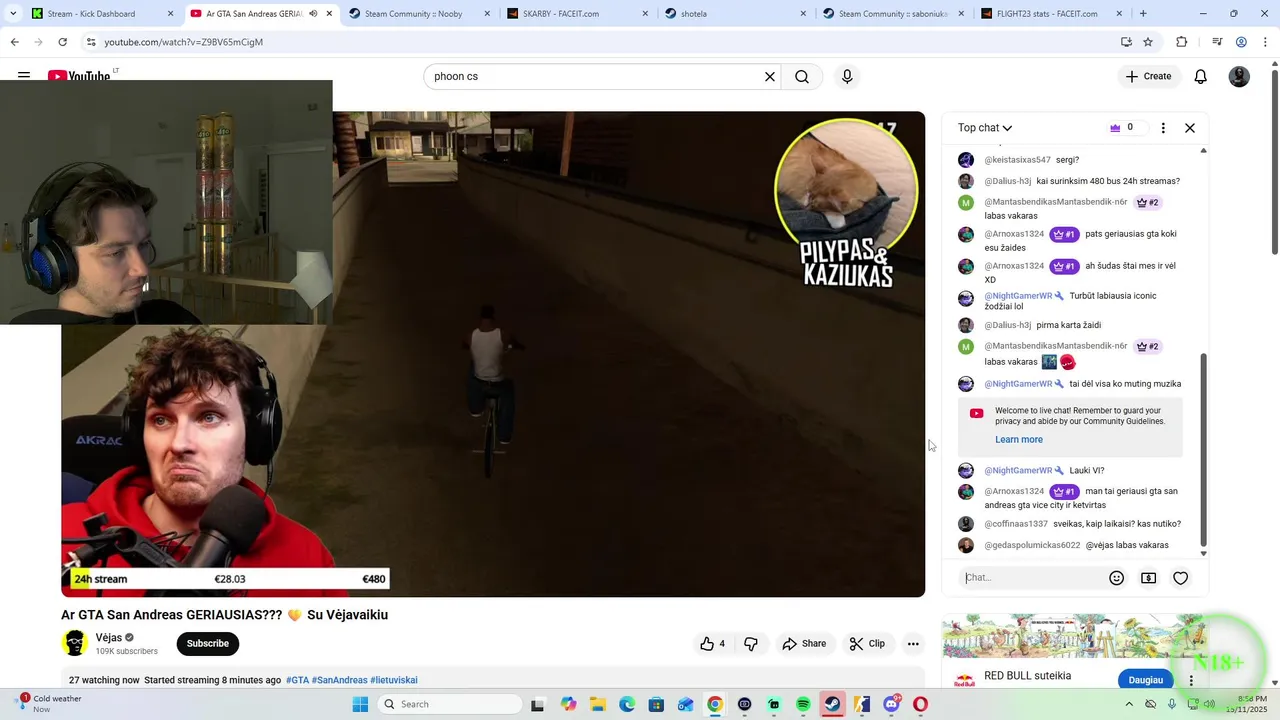Open the #lietuviskai hashtag link
Viewport: 1280px width, 720px height.
(394, 680)
